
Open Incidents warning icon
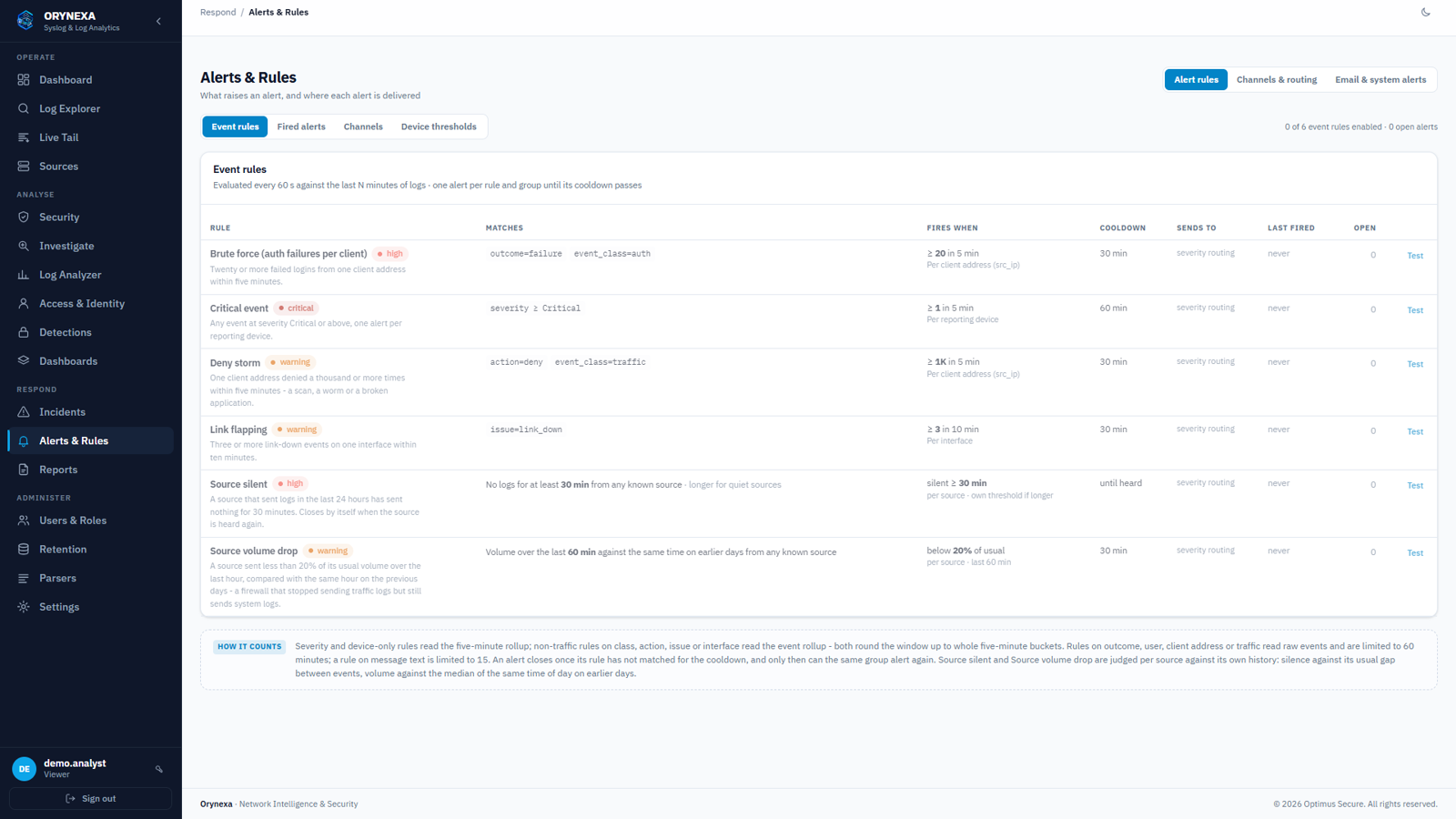click(x=24, y=412)
